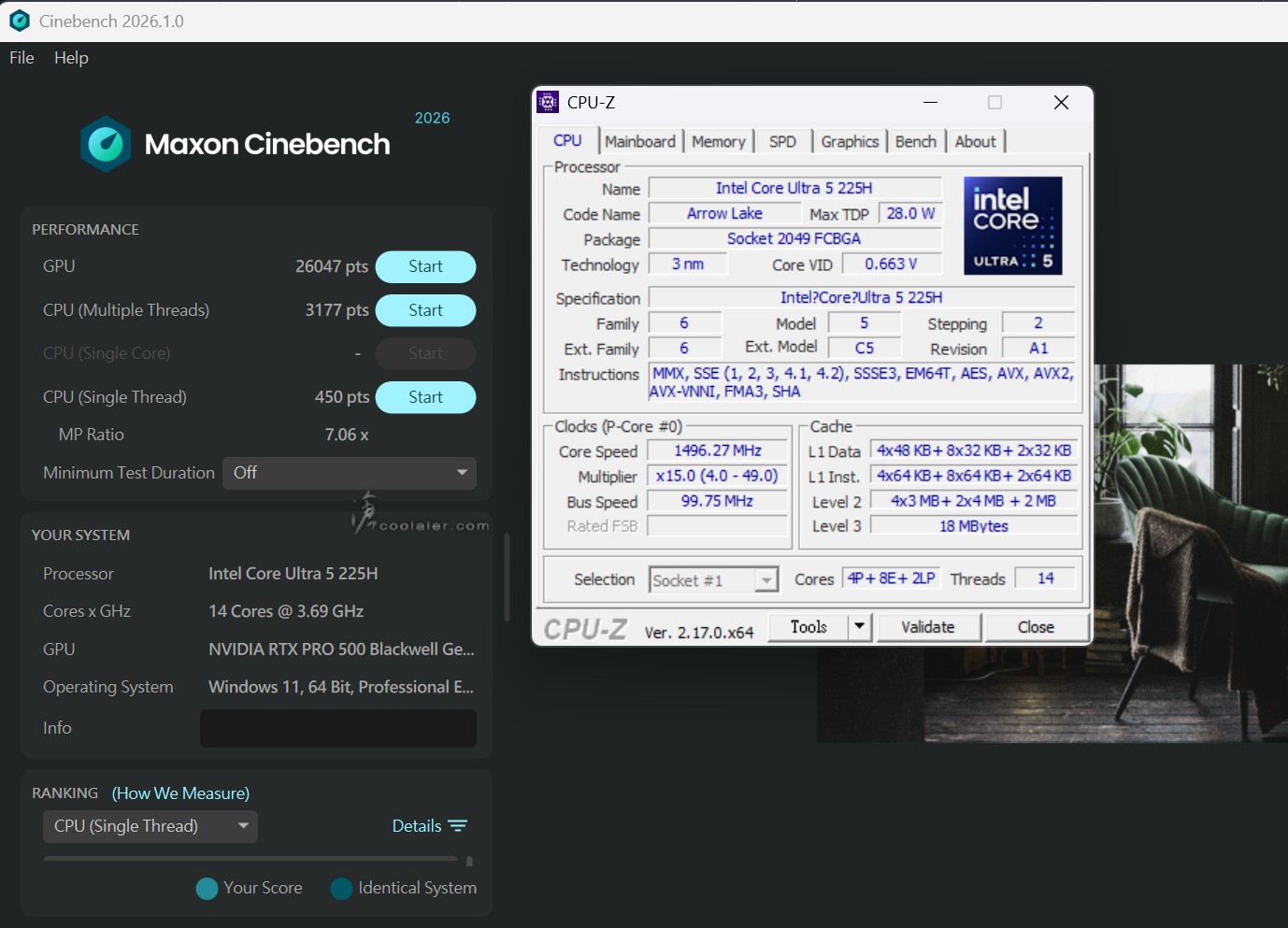
Task: Click the Validate button in CPU-Z
Action: click(927, 627)
